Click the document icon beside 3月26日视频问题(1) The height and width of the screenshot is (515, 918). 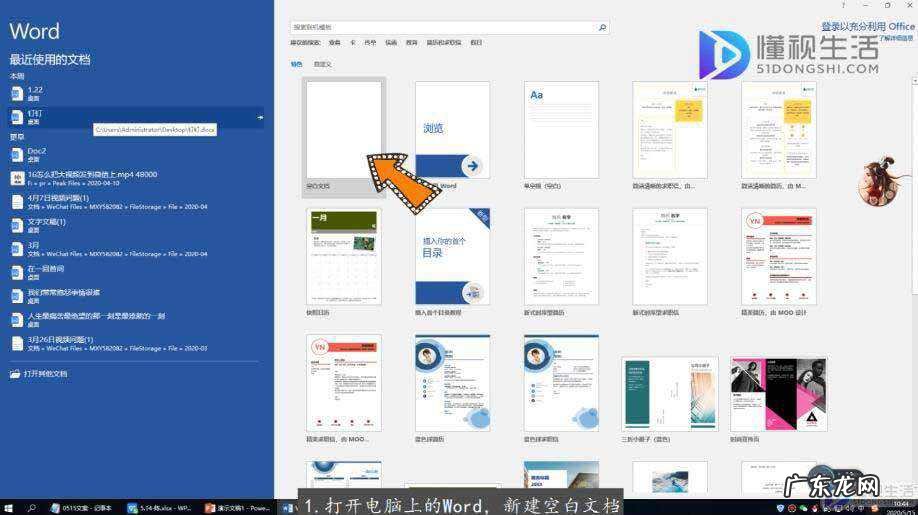[17, 343]
